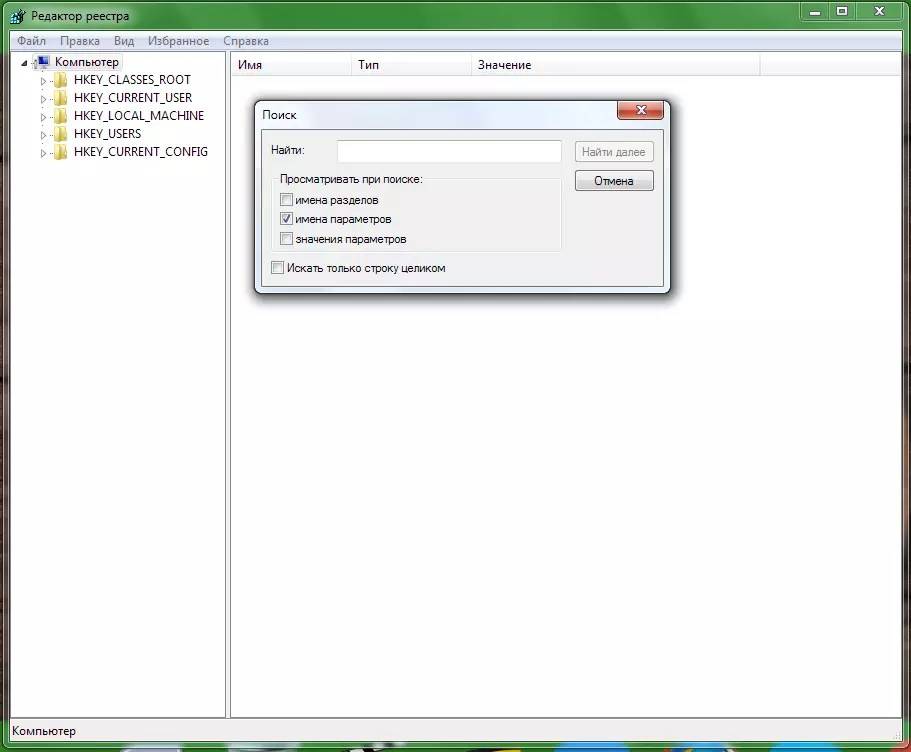Click the HKEY_CLASSES_ROOT folder icon
The height and width of the screenshot is (752, 911).
tap(60, 80)
